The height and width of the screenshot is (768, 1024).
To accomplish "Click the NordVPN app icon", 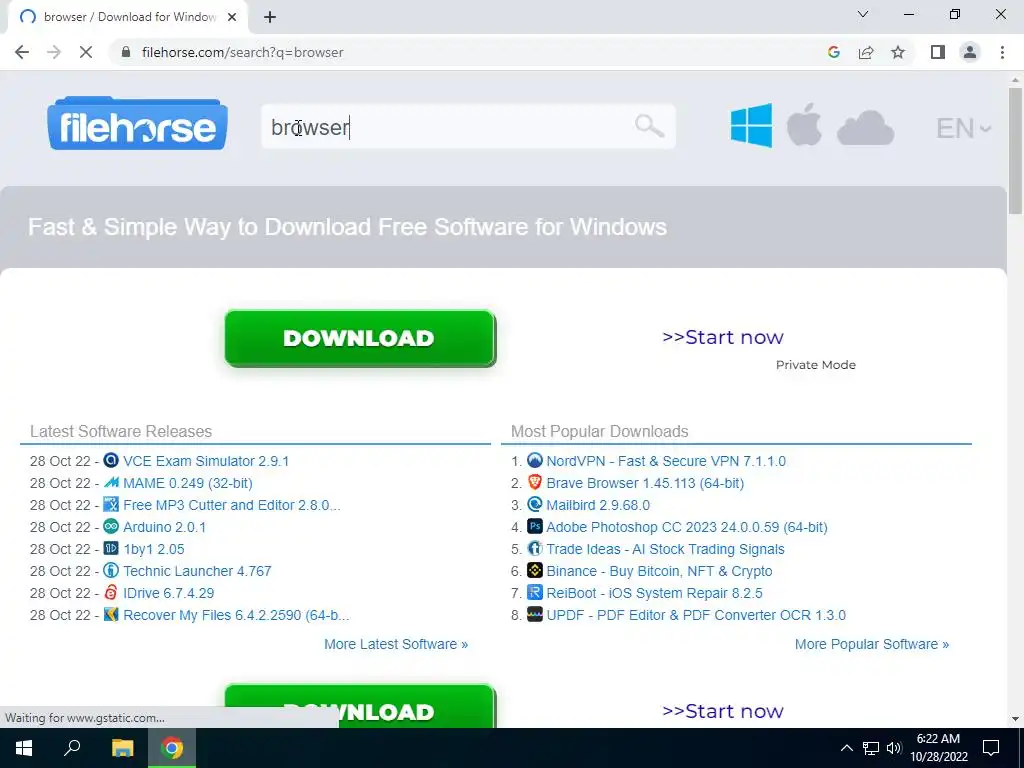I will click(535, 460).
